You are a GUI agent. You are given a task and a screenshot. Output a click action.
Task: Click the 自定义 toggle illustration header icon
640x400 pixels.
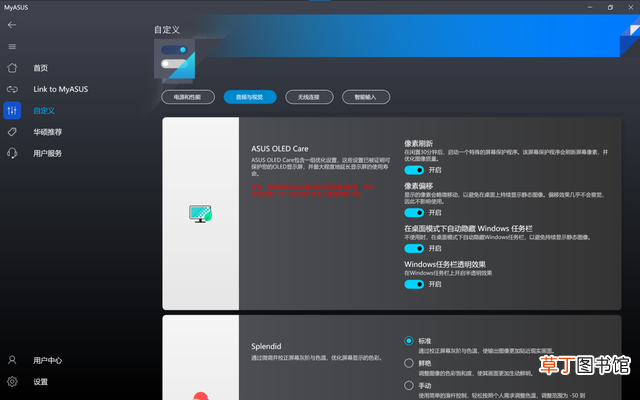[174, 59]
